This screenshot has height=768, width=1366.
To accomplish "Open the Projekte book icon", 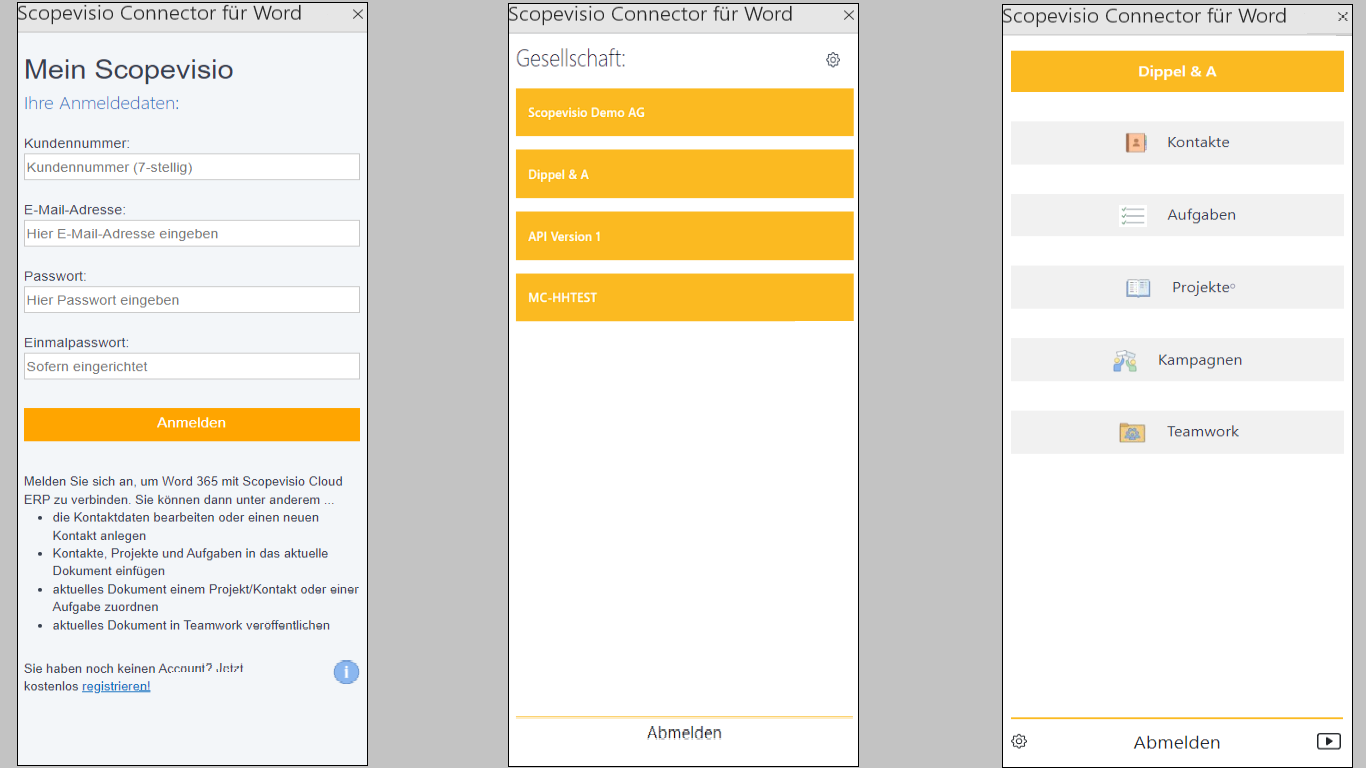I will coord(1138,288).
